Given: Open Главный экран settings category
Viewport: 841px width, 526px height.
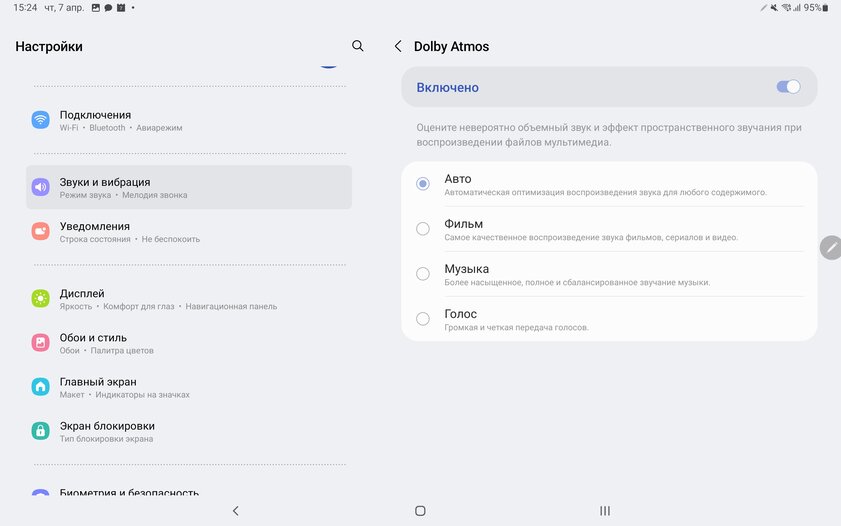Looking at the screenshot, I should (x=189, y=387).
